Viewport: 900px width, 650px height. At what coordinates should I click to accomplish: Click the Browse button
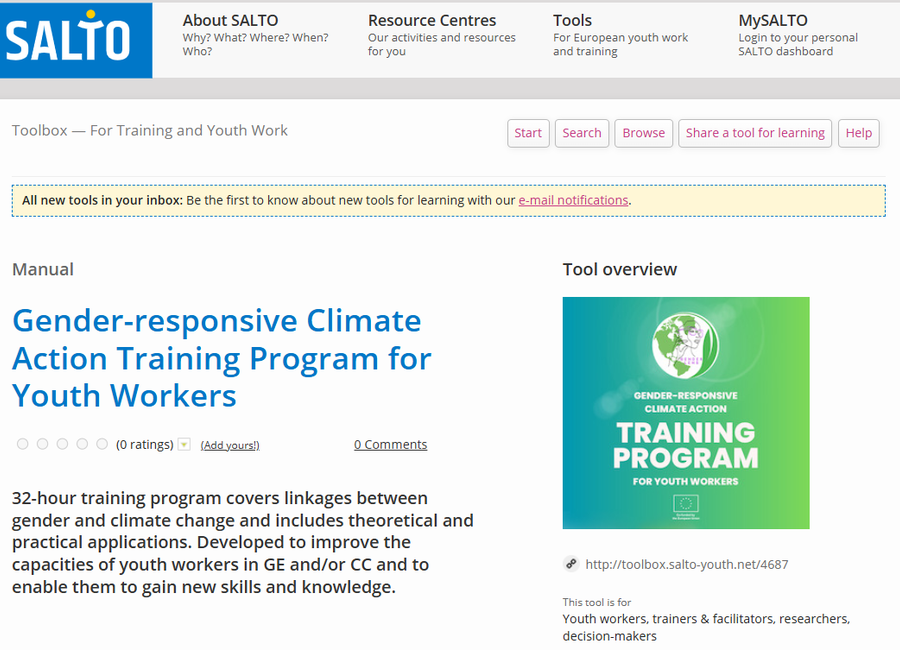click(643, 133)
